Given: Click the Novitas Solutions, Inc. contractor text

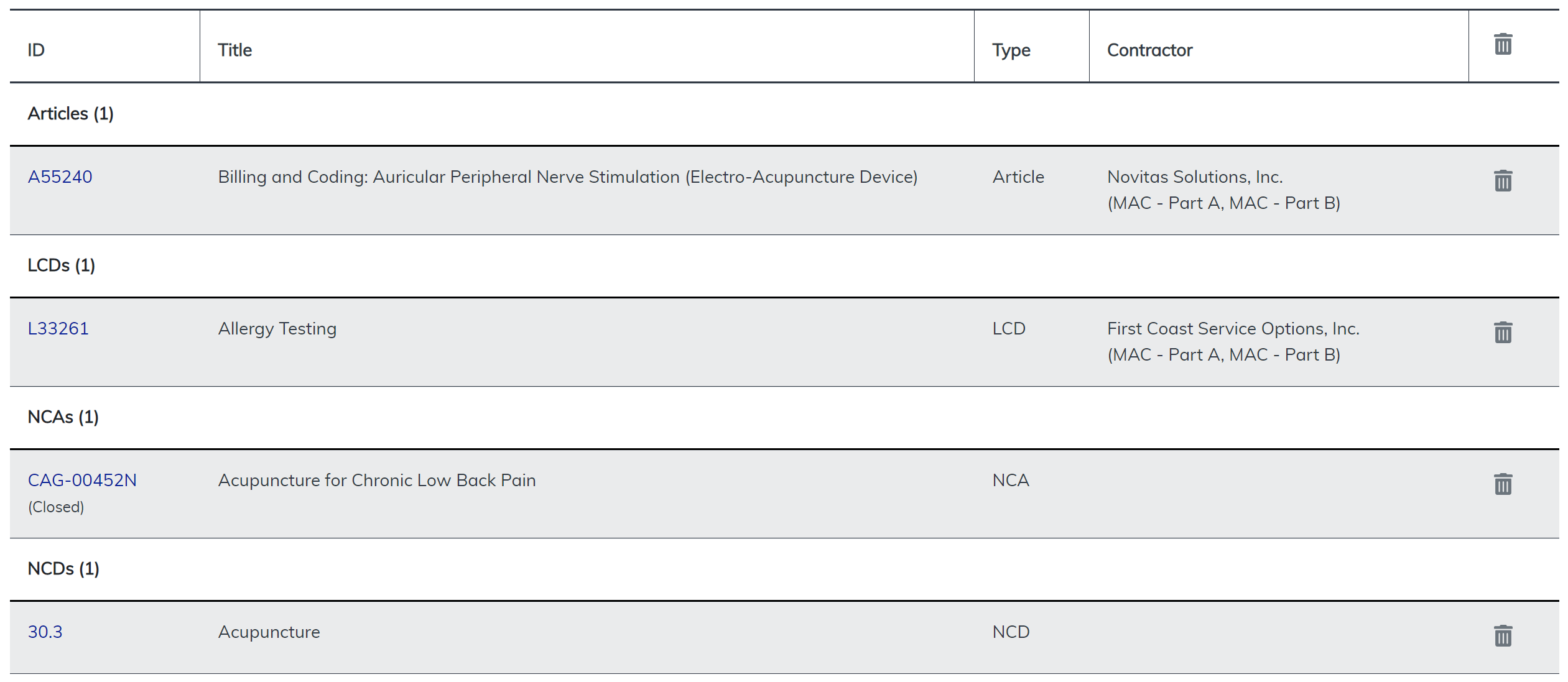Looking at the screenshot, I should pos(1194,177).
